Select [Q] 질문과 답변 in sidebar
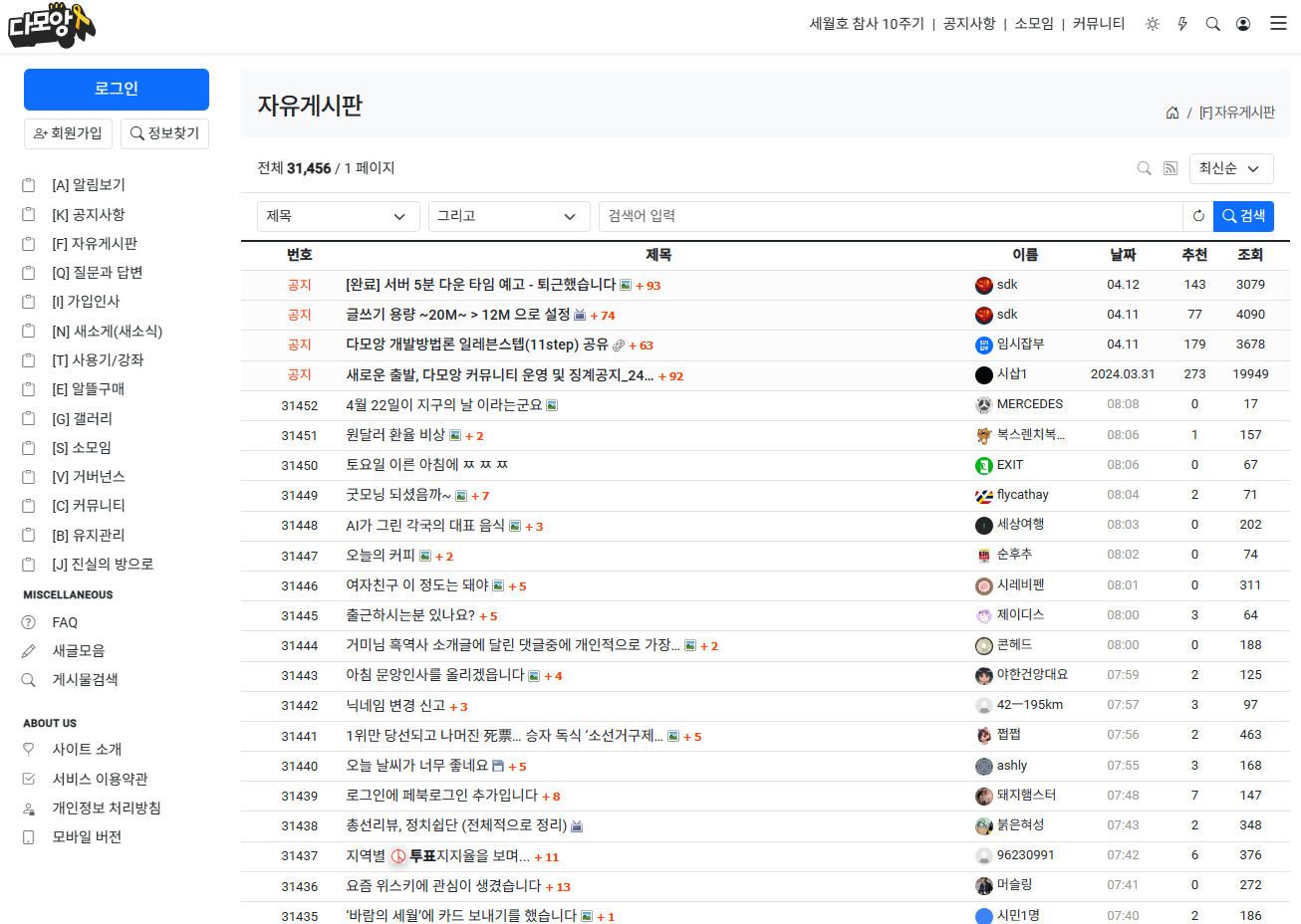This screenshot has width=1301, height=924. coord(98,273)
